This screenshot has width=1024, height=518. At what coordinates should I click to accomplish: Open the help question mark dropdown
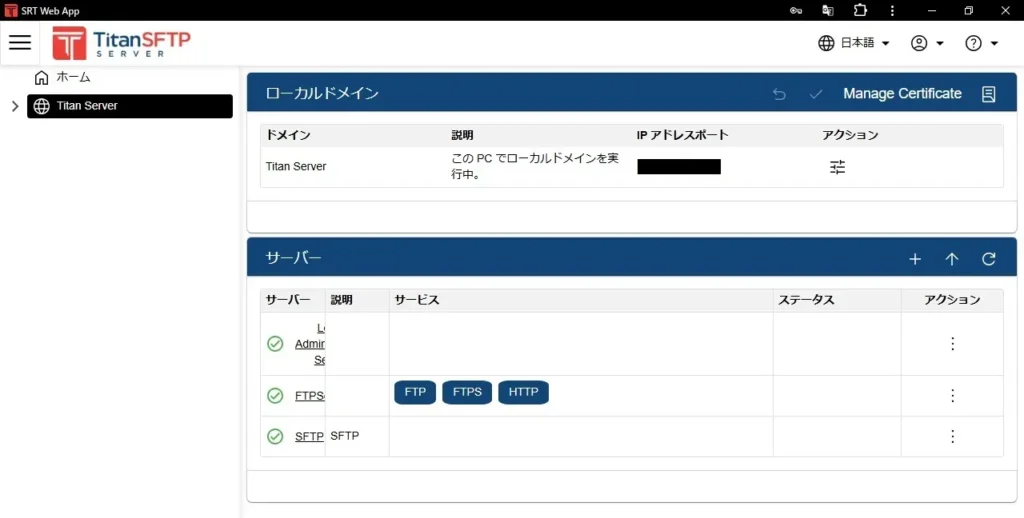981,43
